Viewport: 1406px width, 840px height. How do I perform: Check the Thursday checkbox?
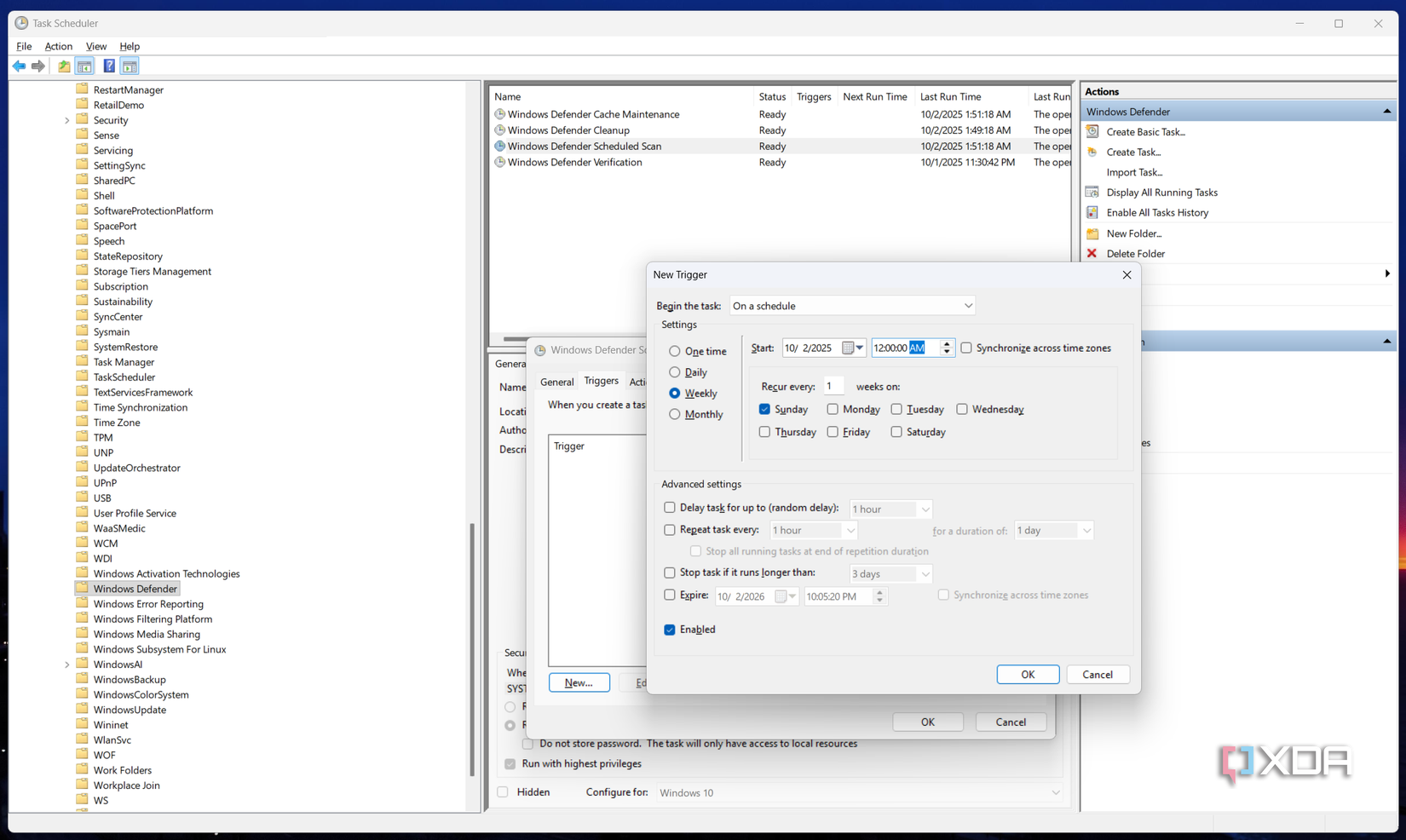[x=764, y=432]
